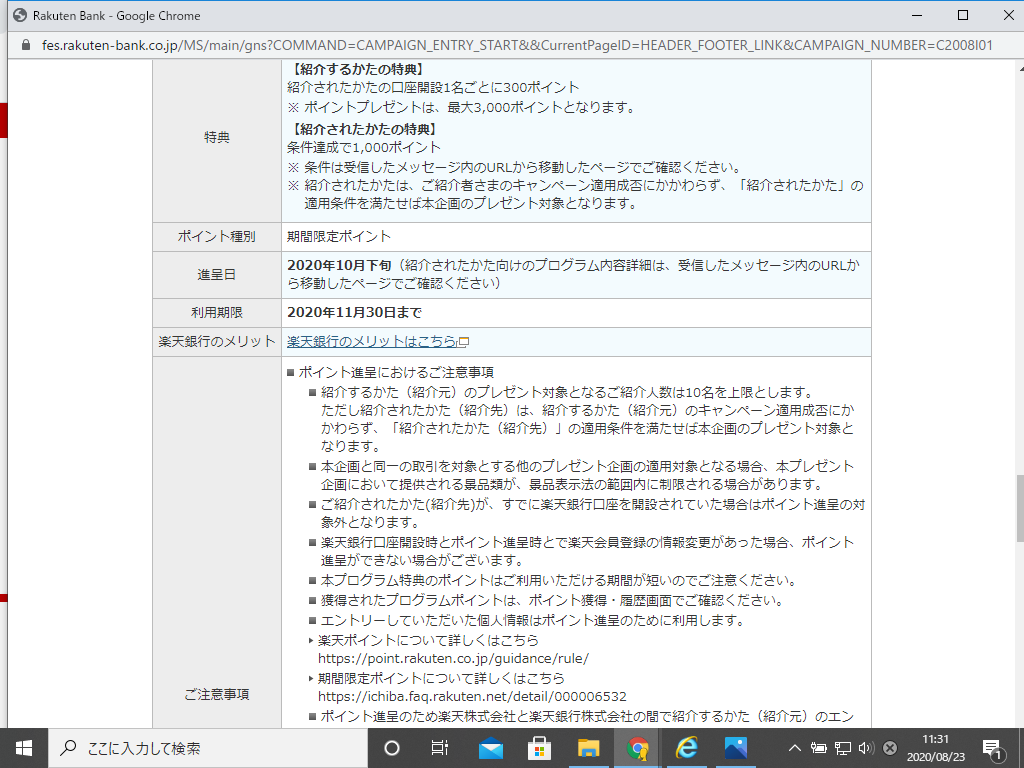Click the 2020年10月下旬 date text
The image size is (1024, 768).
(x=340, y=265)
